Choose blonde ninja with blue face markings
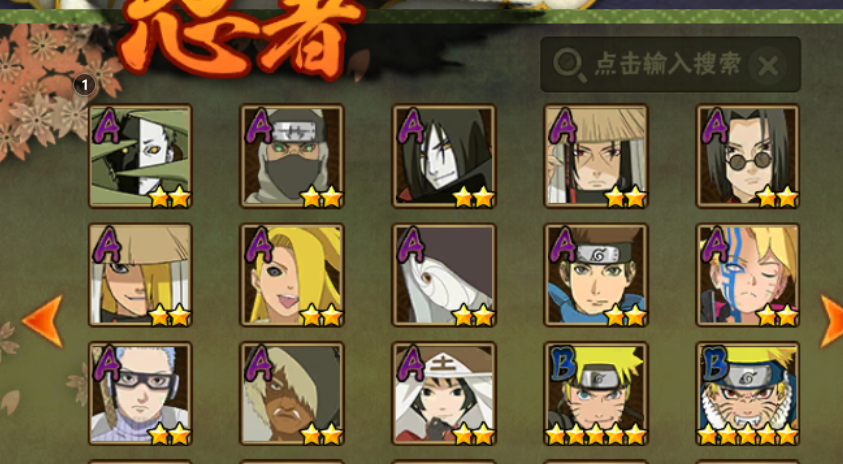843x464 pixels. point(747,275)
